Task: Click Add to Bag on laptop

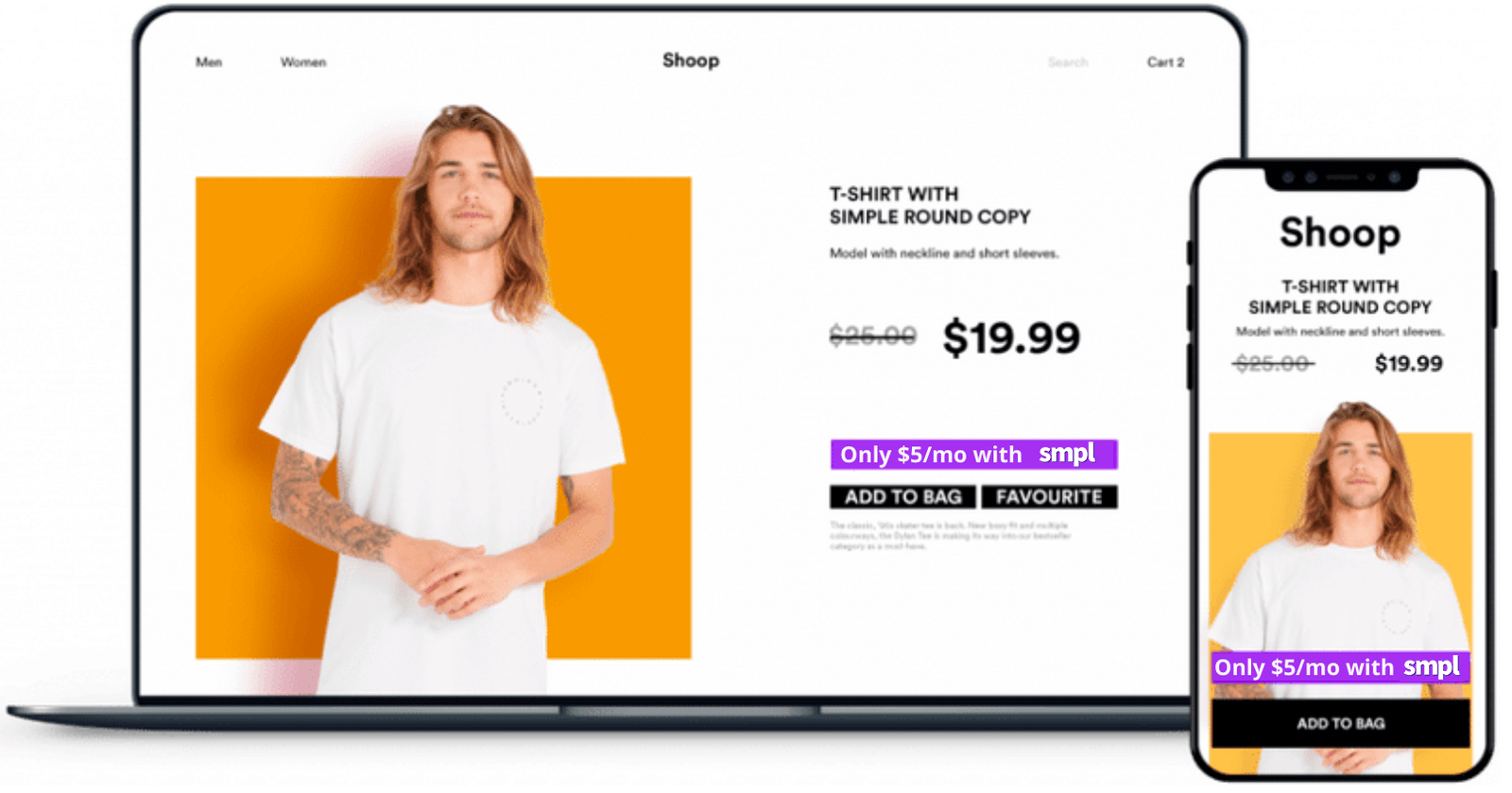Action: coord(902,497)
